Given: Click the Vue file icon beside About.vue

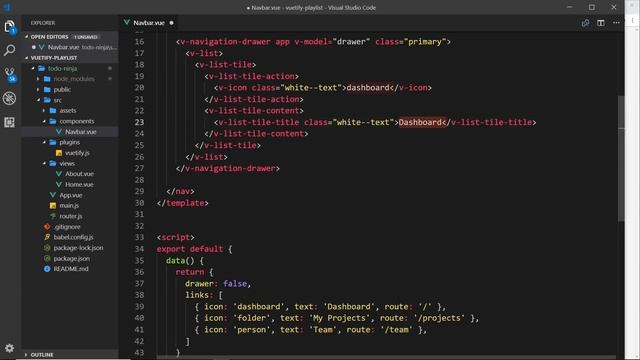Looking at the screenshot, I should pyautogui.click(x=59, y=174).
